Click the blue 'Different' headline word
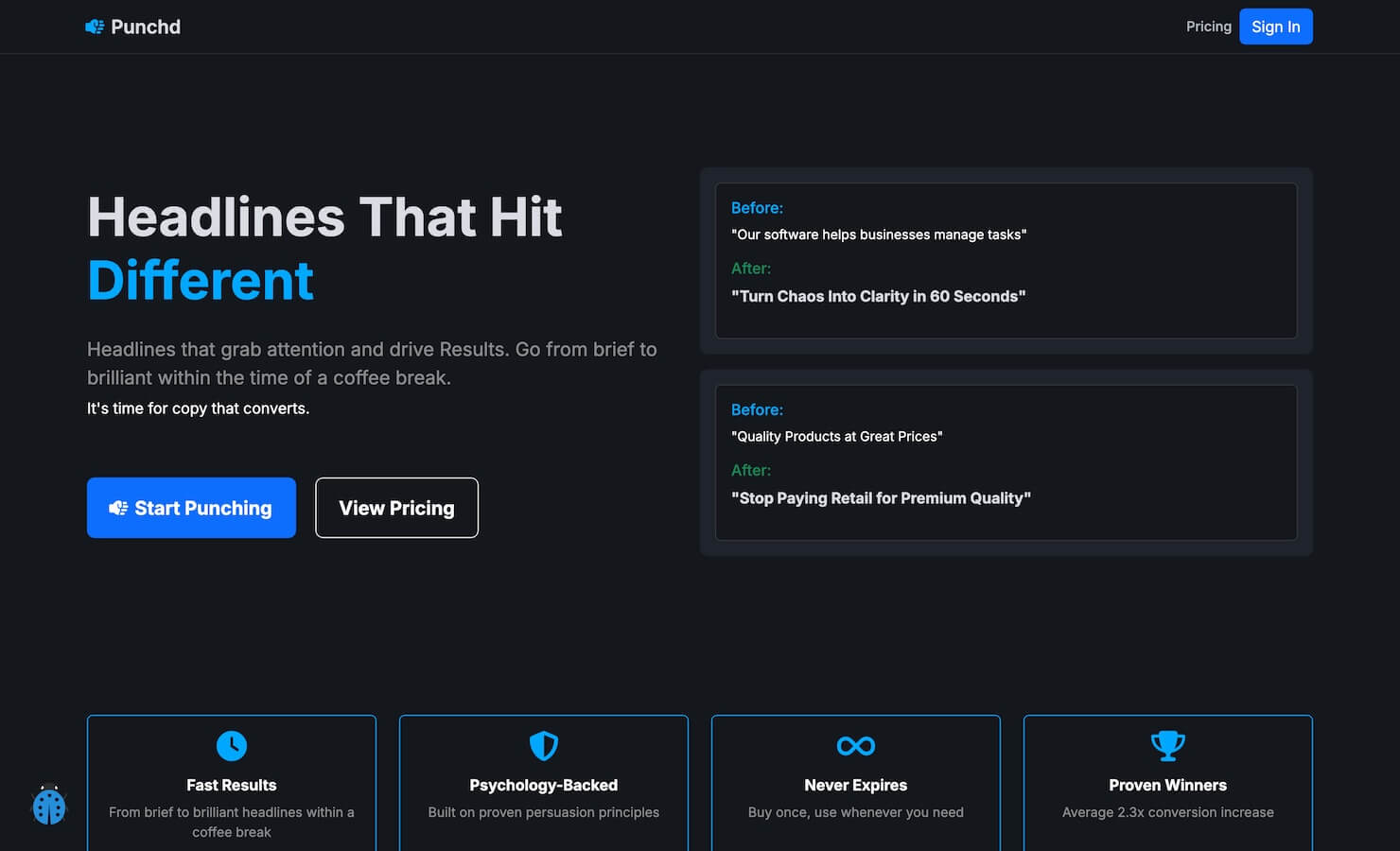Viewport: 1400px width, 851px height. click(x=201, y=281)
